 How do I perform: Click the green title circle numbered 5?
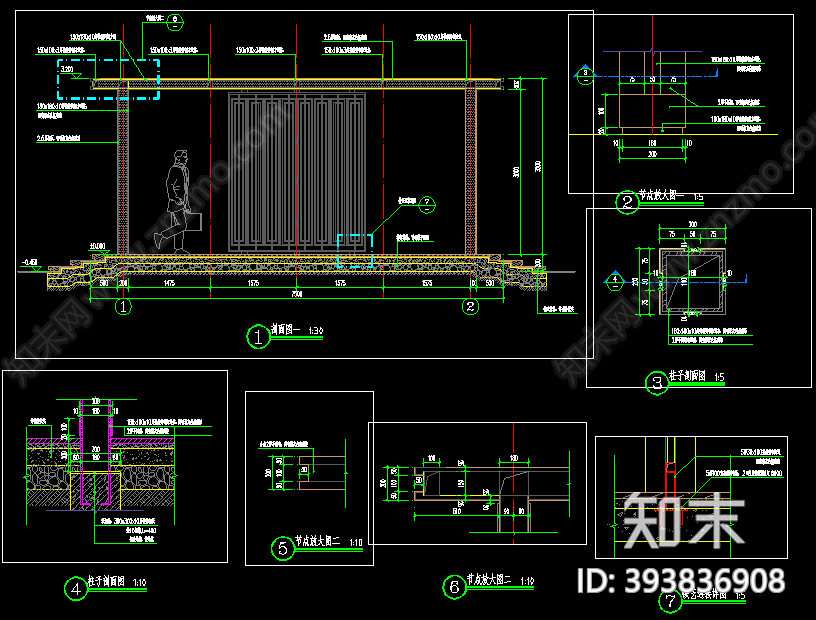(283, 547)
